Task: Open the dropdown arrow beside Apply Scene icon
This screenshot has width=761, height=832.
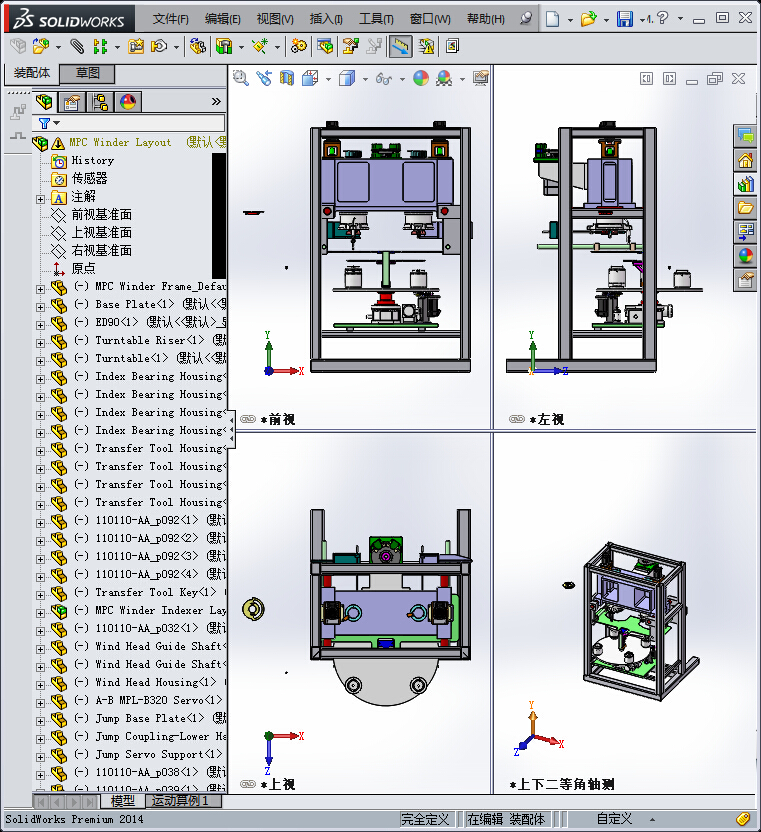Action: pos(462,80)
